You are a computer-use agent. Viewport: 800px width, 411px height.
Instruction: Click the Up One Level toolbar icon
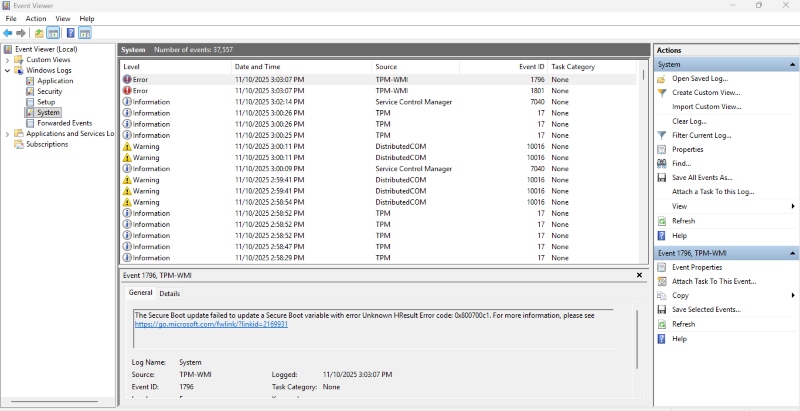click(39, 32)
